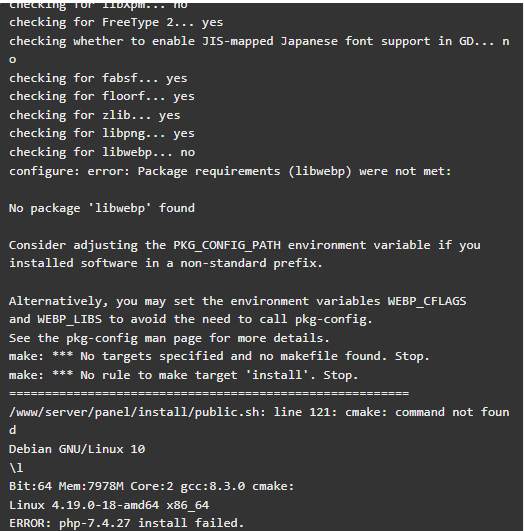Click the 'ERROR: php-7.4.27 install failed.' line
The height and width of the screenshot is (531, 524).
[x=126, y=523]
